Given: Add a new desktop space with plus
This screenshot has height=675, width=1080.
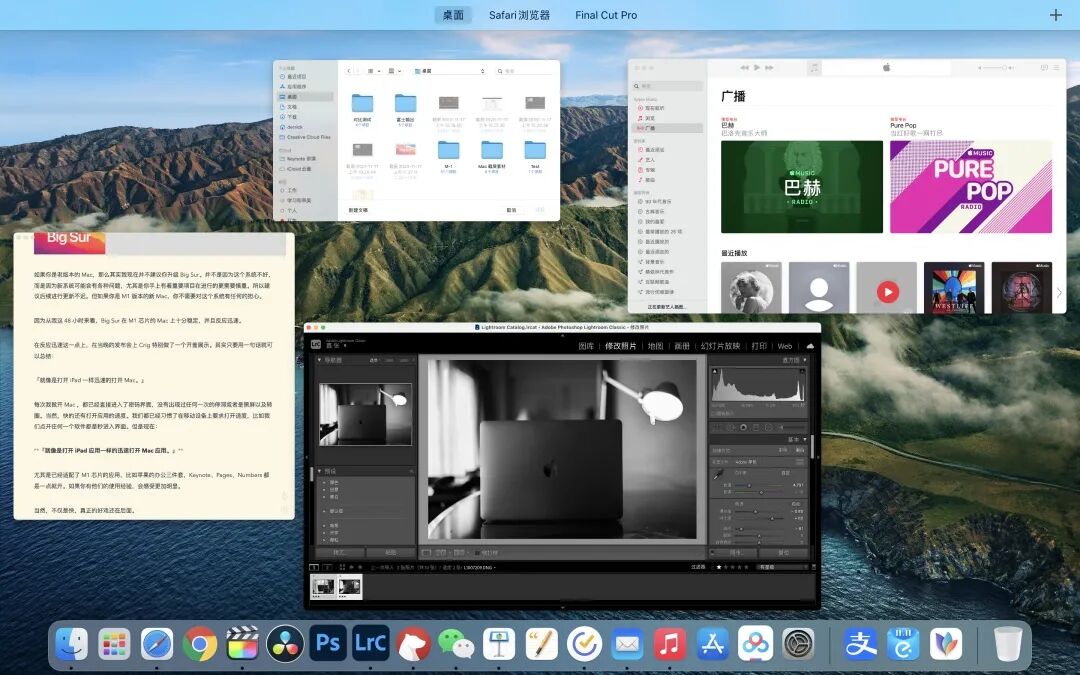Looking at the screenshot, I should point(1056,15).
